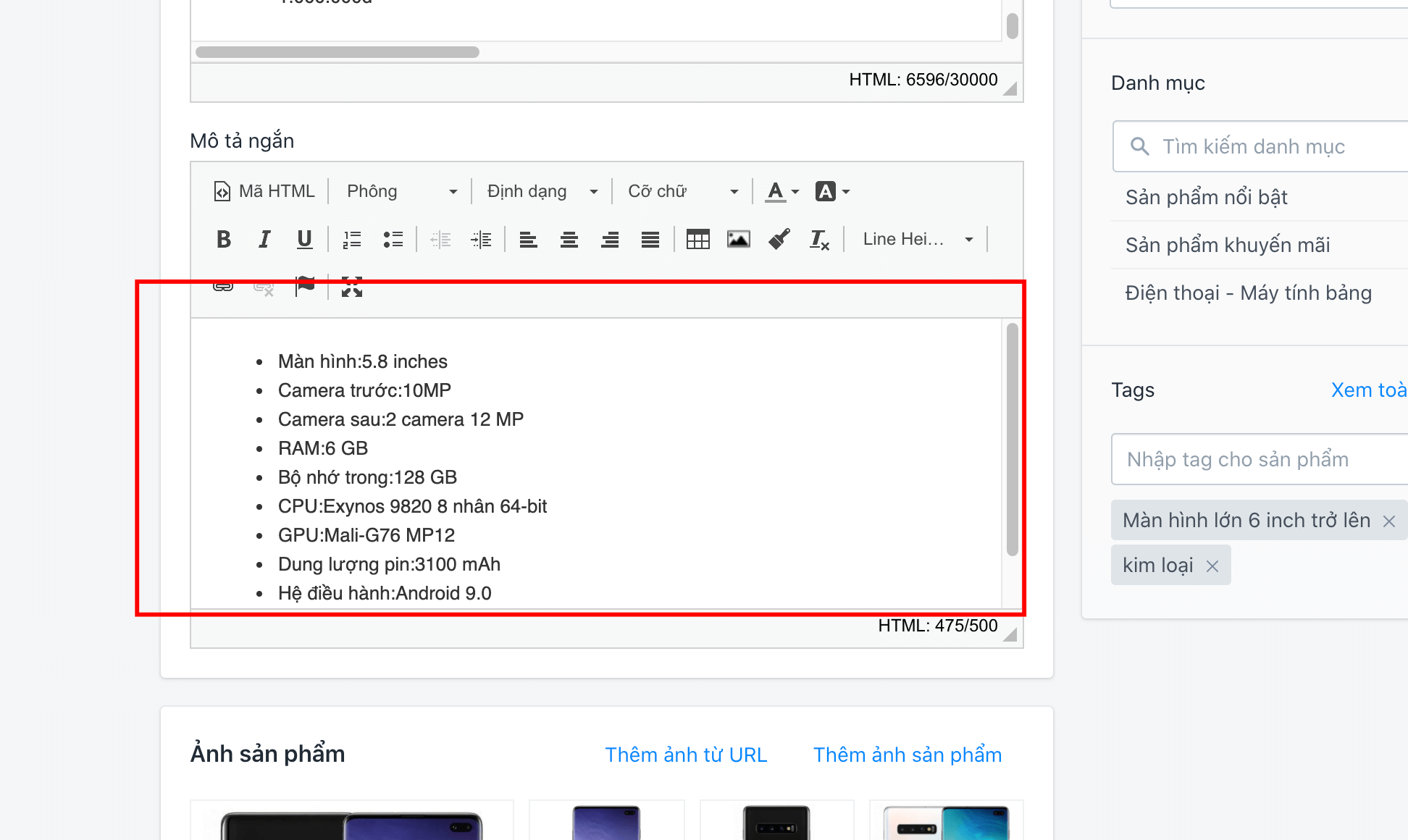
Task: Focus the Tìm kiếm danh mục field
Action: click(1260, 146)
